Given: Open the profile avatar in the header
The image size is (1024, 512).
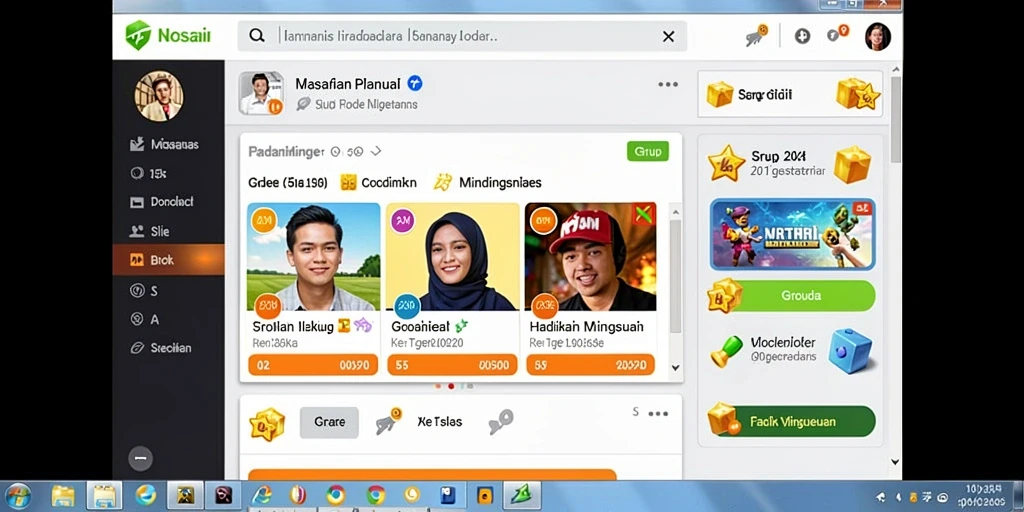Looking at the screenshot, I should pos(877,37).
